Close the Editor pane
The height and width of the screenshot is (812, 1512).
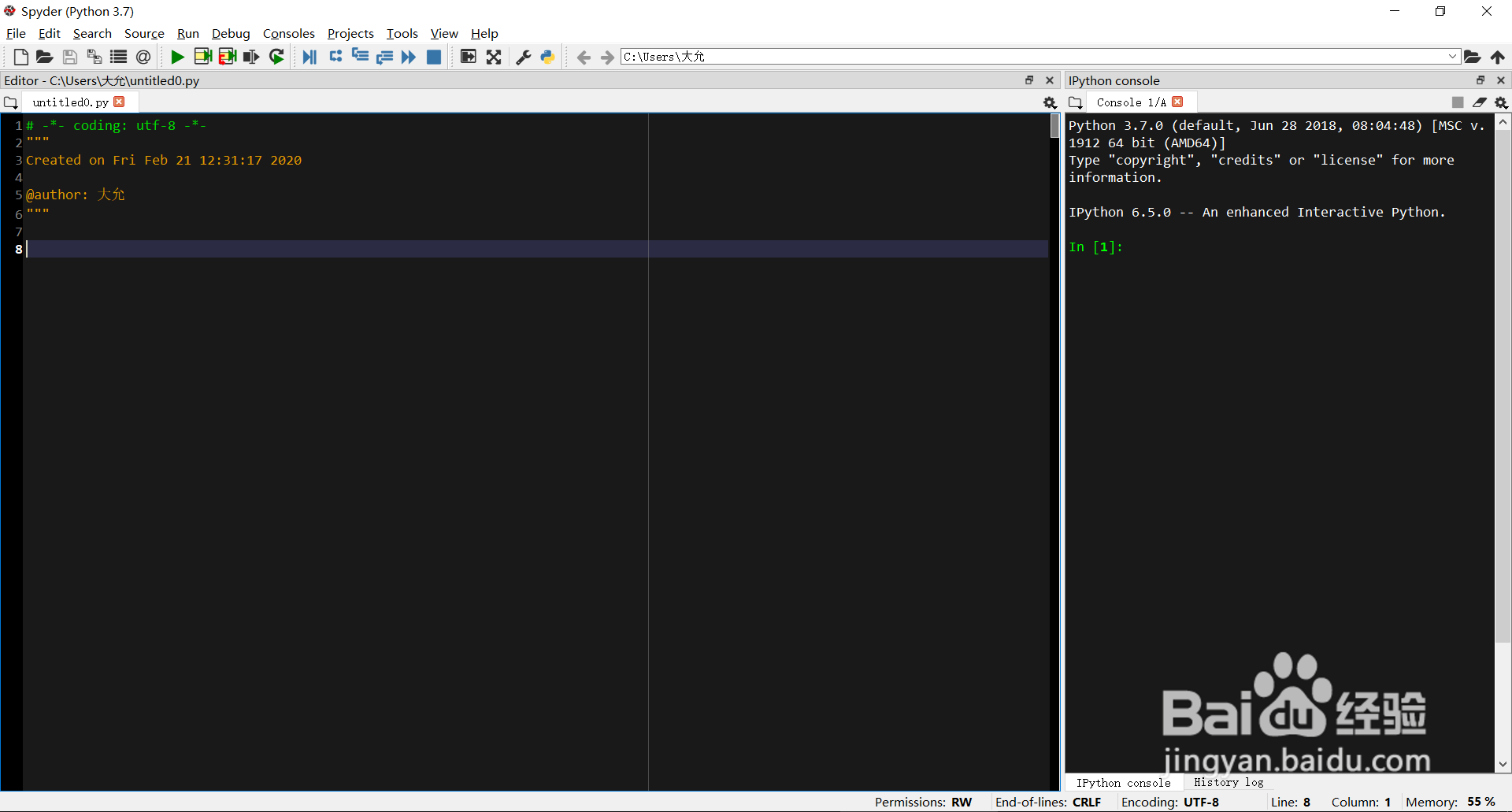pos(1050,80)
